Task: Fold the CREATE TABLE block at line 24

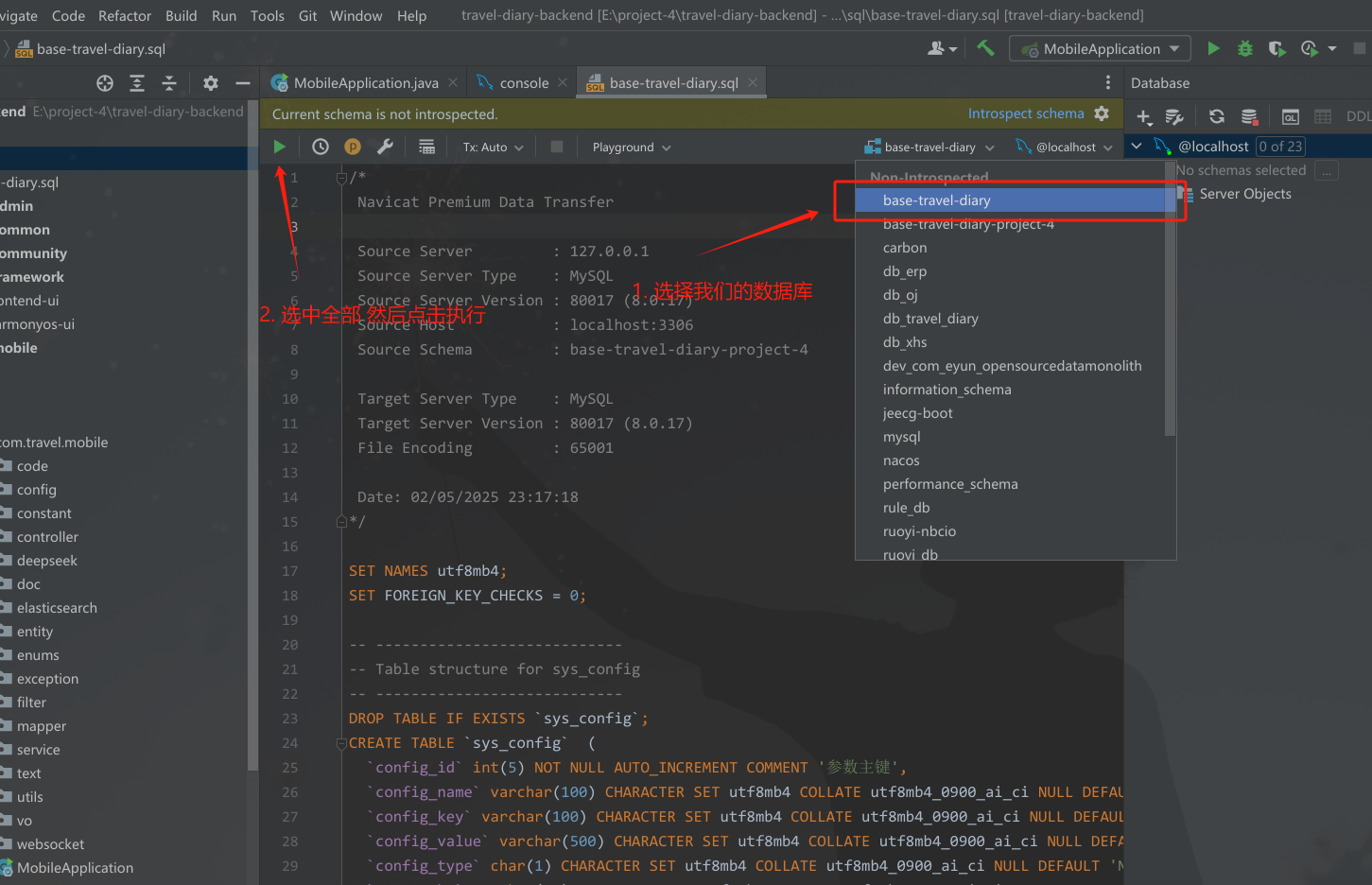Action: coord(341,743)
